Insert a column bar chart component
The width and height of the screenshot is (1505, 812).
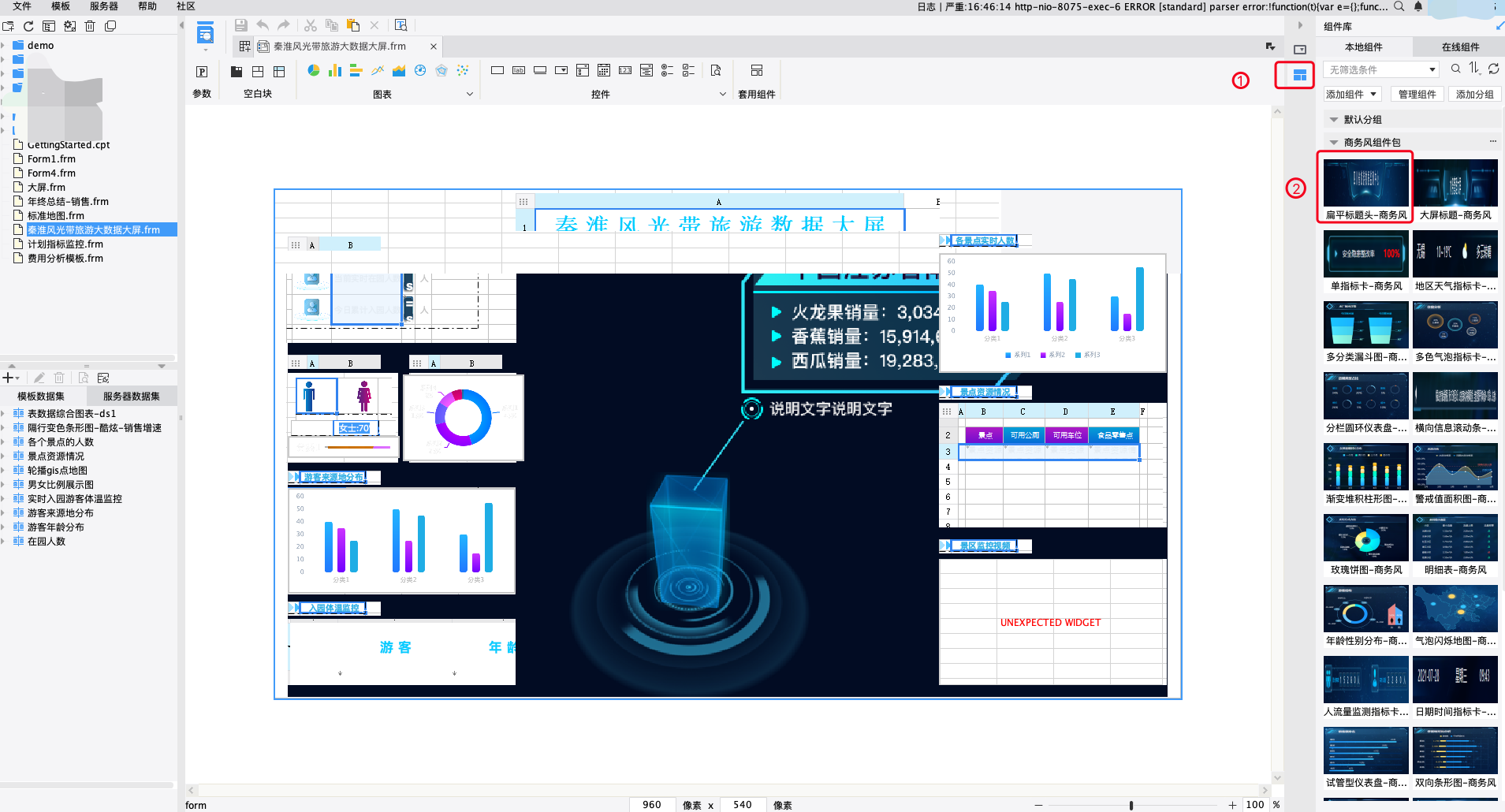coord(335,71)
